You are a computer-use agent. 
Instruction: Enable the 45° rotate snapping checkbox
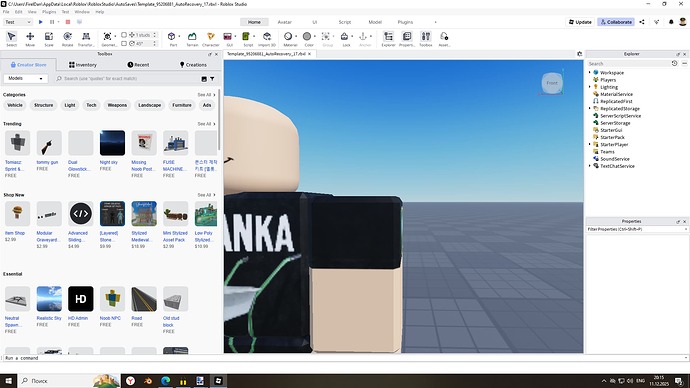(x=124, y=44)
